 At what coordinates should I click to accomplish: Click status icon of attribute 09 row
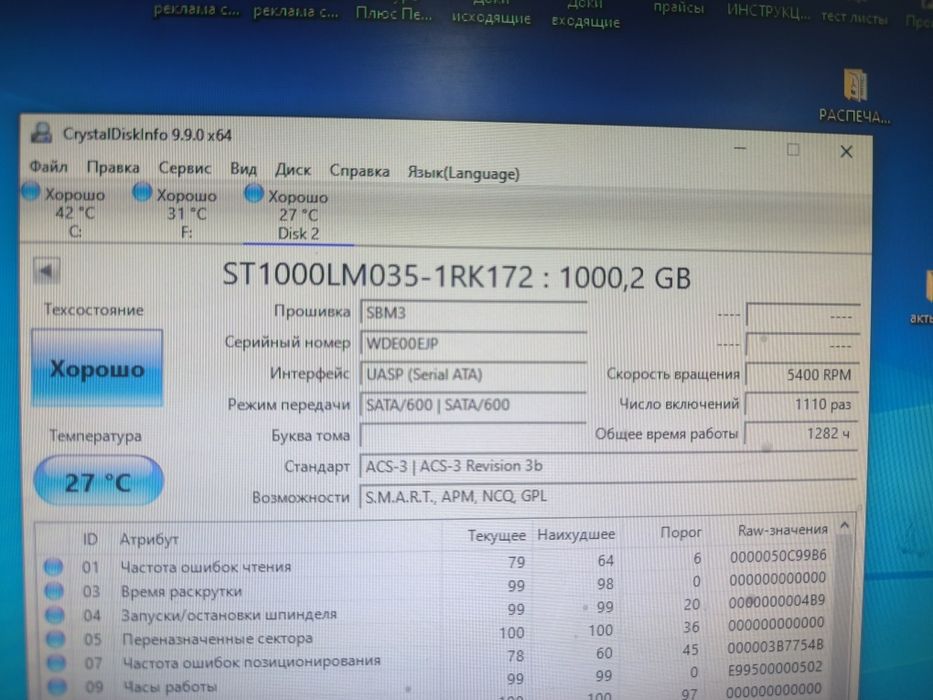click(x=57, y=687)
